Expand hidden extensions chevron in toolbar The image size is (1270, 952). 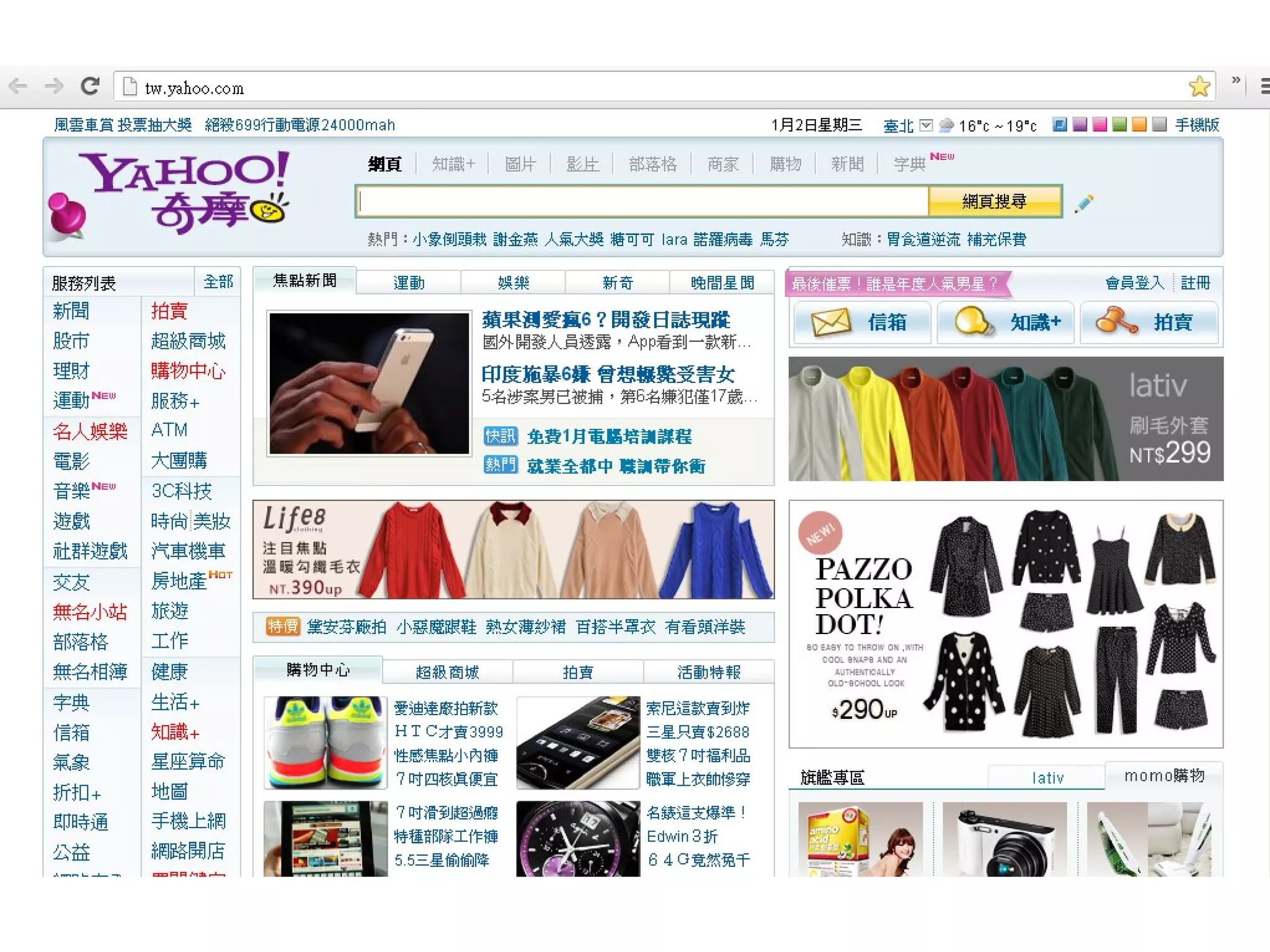tap(1236, 81)
